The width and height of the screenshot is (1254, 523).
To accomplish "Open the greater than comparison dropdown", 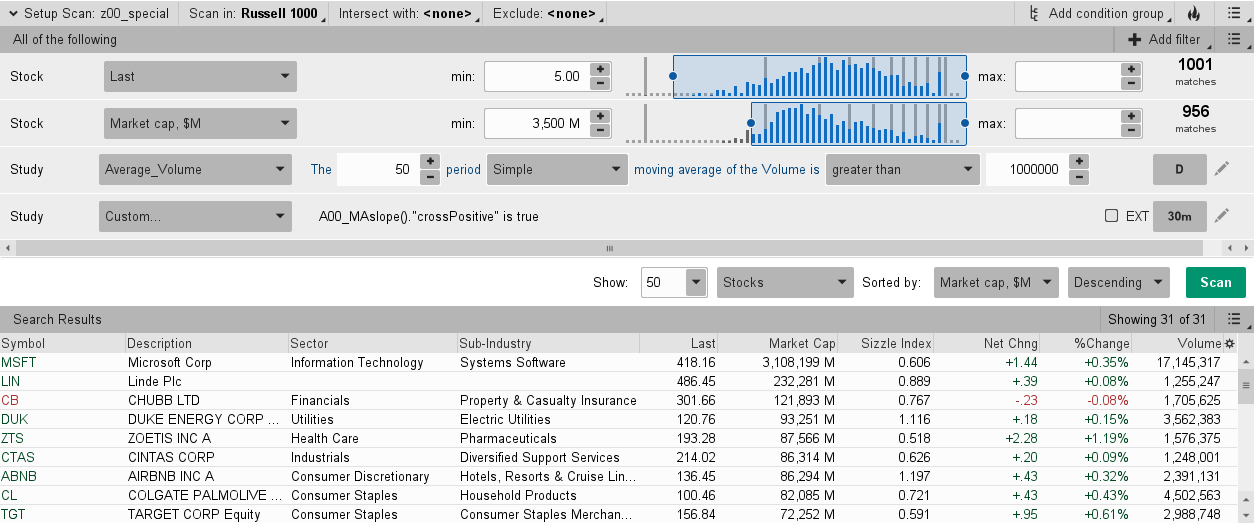I will click(x=903, y=169).
